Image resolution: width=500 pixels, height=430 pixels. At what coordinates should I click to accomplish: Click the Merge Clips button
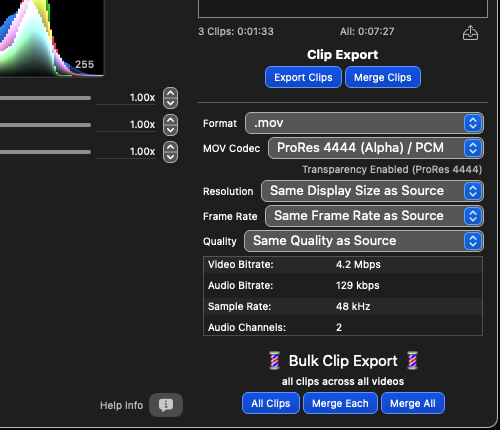[x=383, y=77]
